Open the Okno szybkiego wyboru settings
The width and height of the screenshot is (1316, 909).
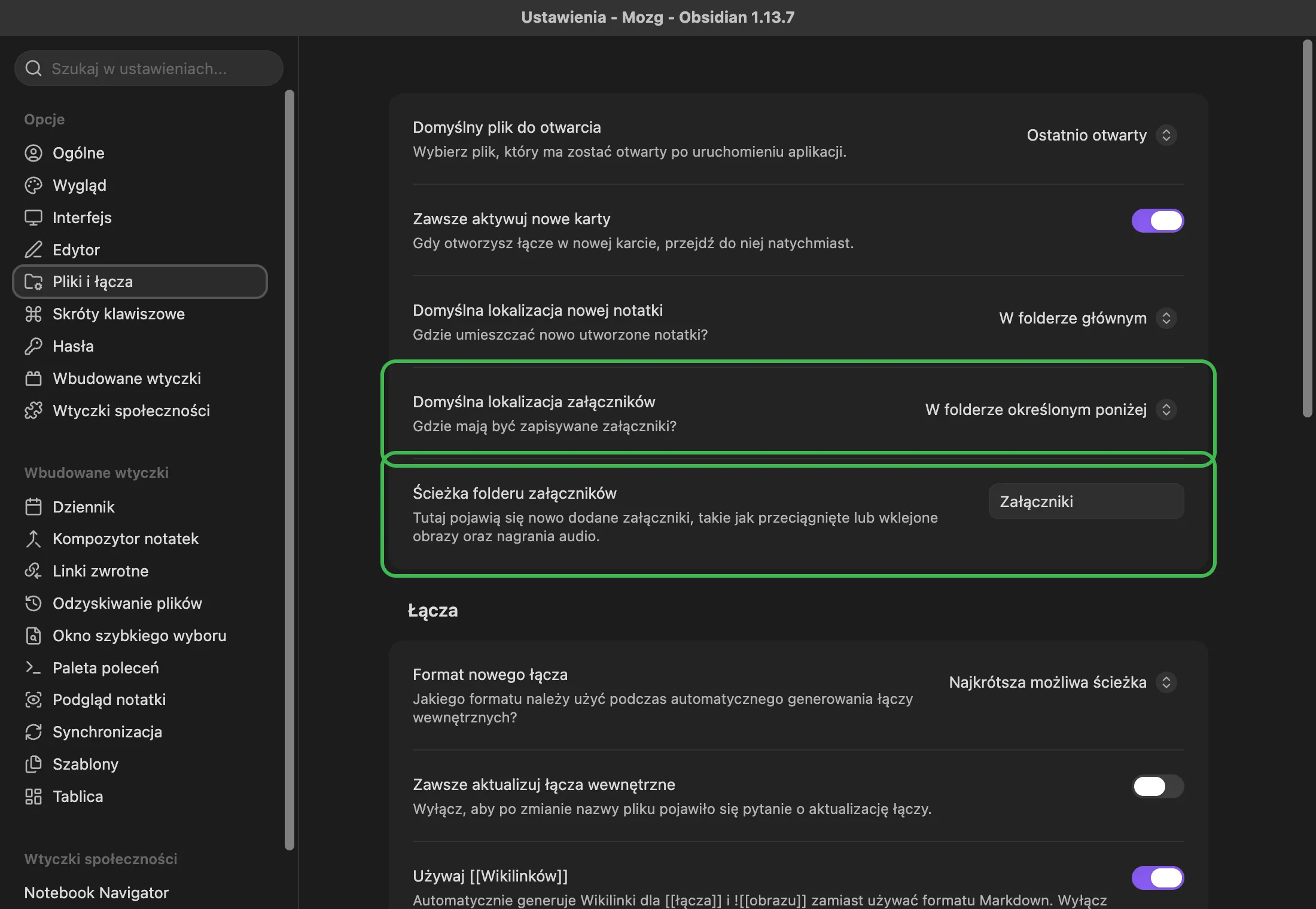click(140, 636)
